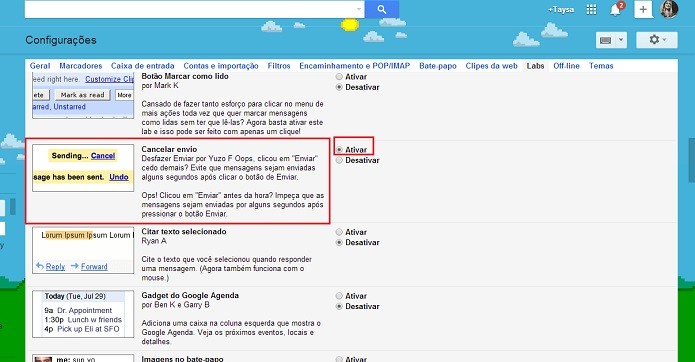
Task: Select the Labs tab
Action: click(535, 66)
